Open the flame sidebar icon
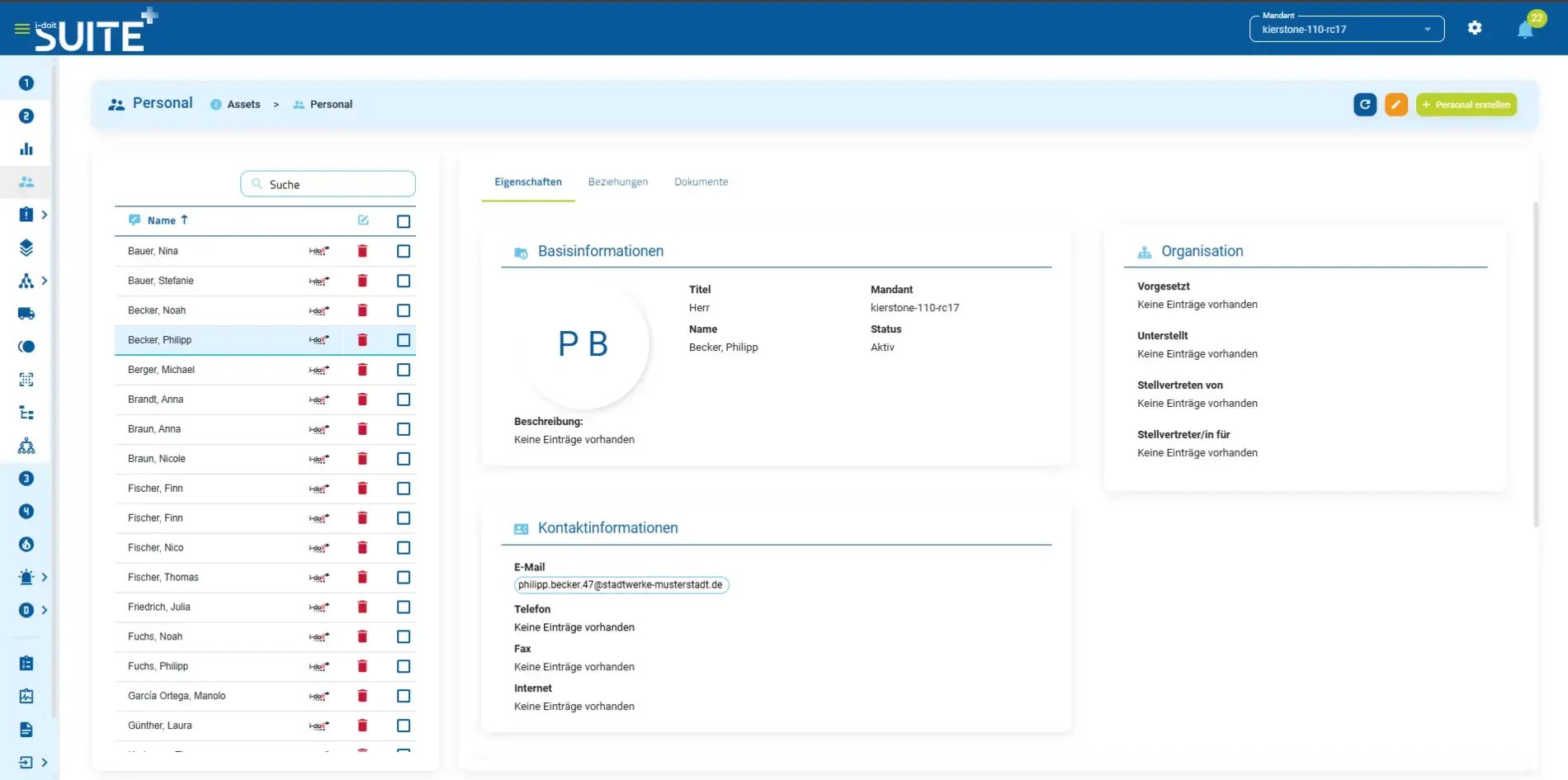Image resolution: width=1568 pixels, height=780 pixels. [26, 545]
